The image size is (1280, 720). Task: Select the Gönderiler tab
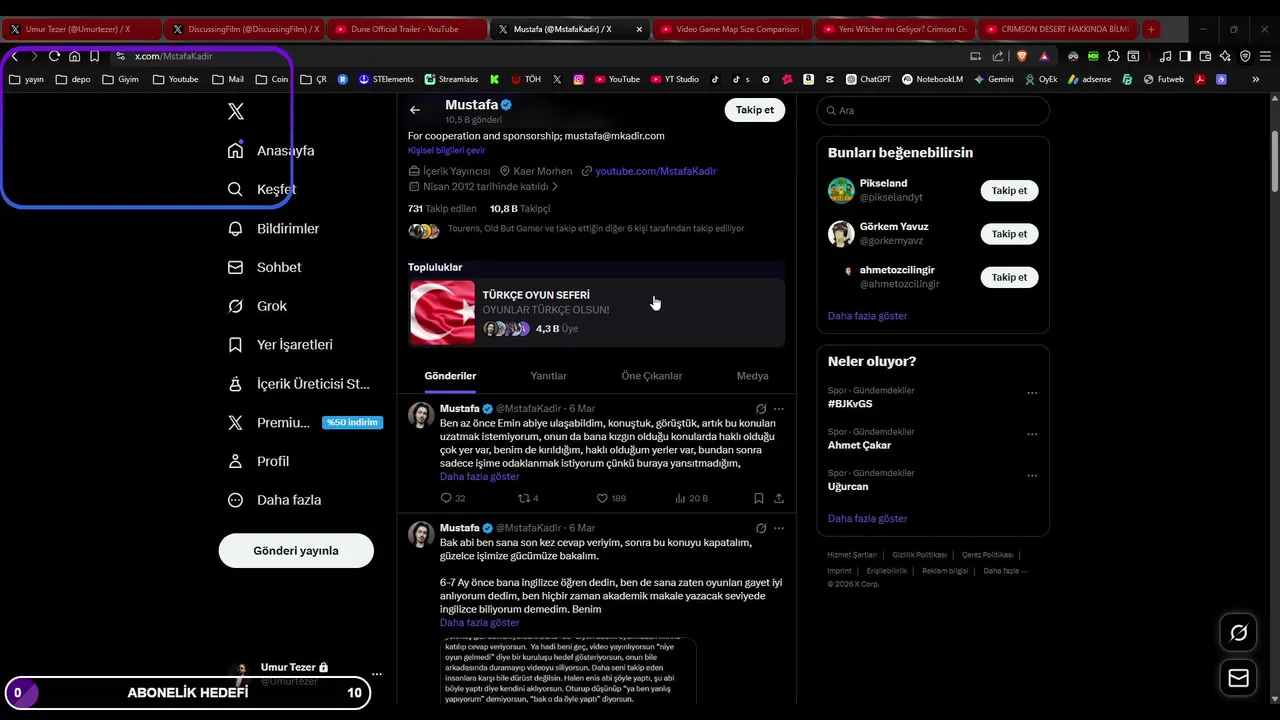[x=450, y=376]
